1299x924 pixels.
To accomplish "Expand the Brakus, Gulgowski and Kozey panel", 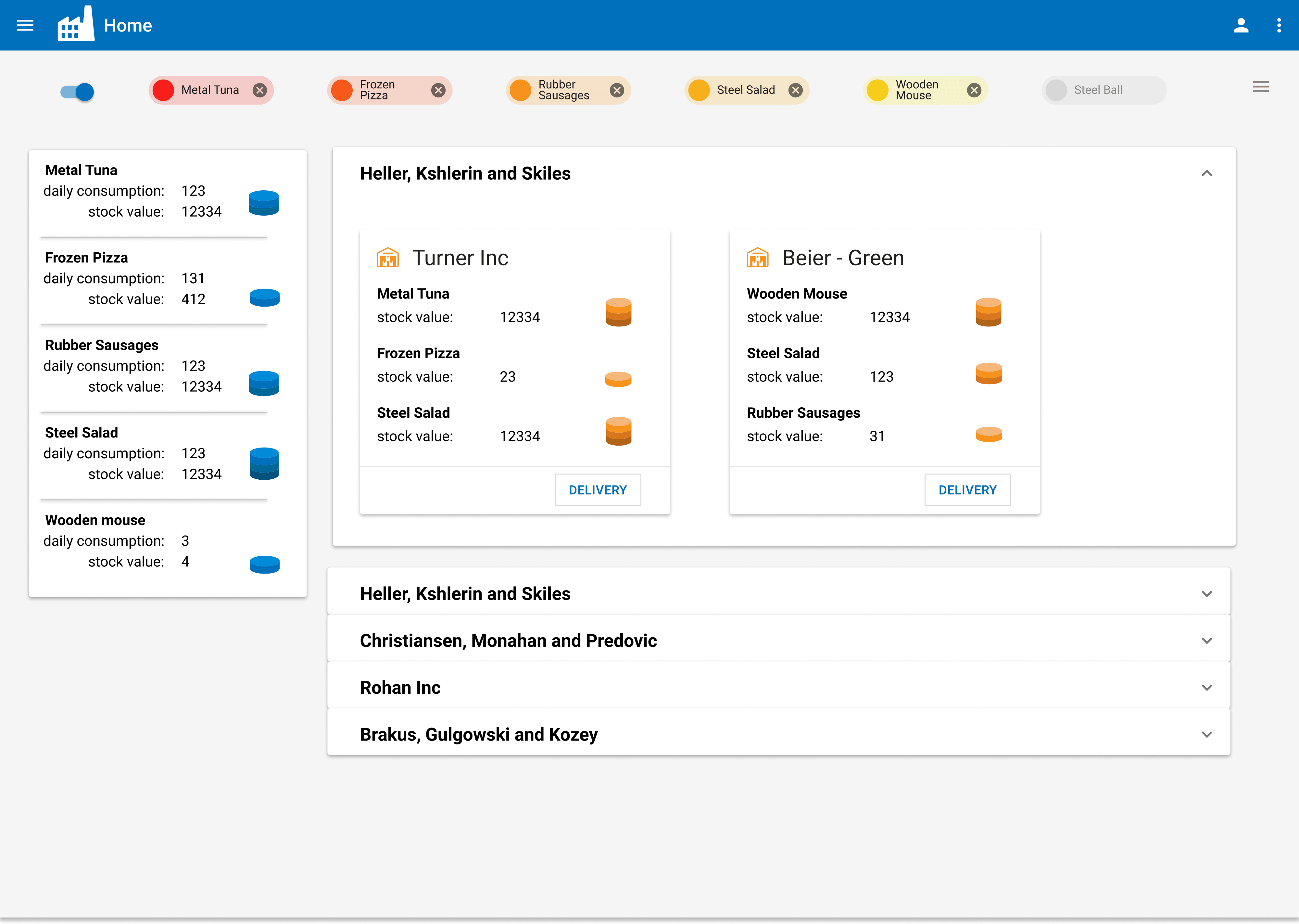I will click(1206, 735).
